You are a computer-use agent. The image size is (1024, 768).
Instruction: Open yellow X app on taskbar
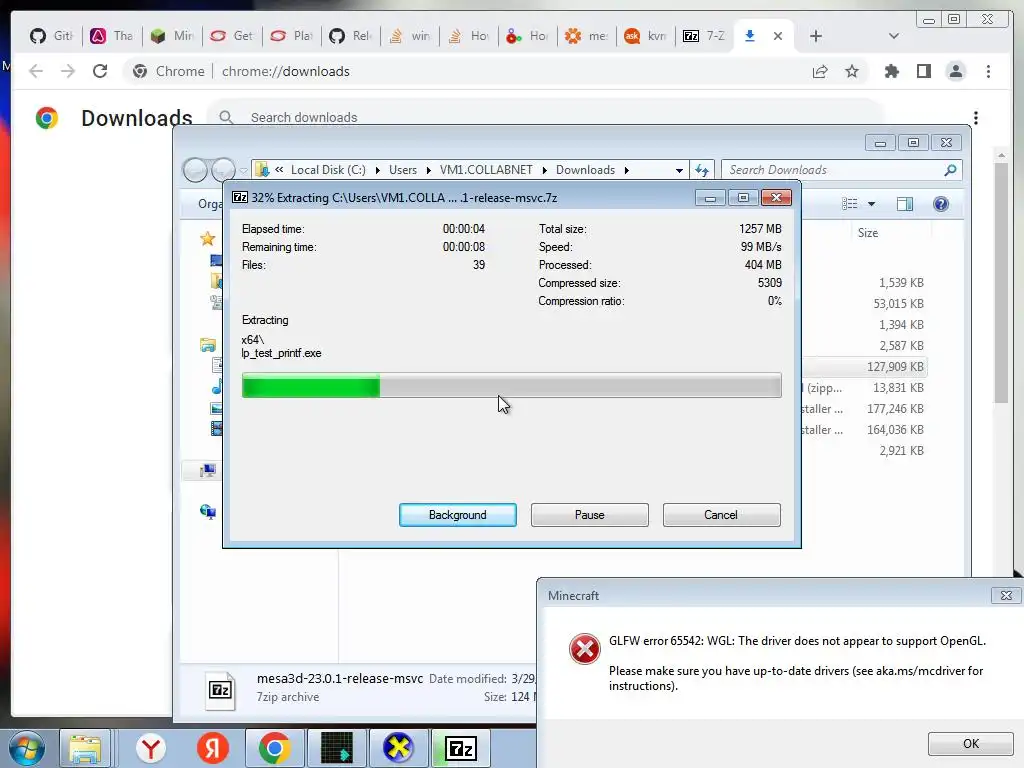pyautogui.click(x=398, y=749)
